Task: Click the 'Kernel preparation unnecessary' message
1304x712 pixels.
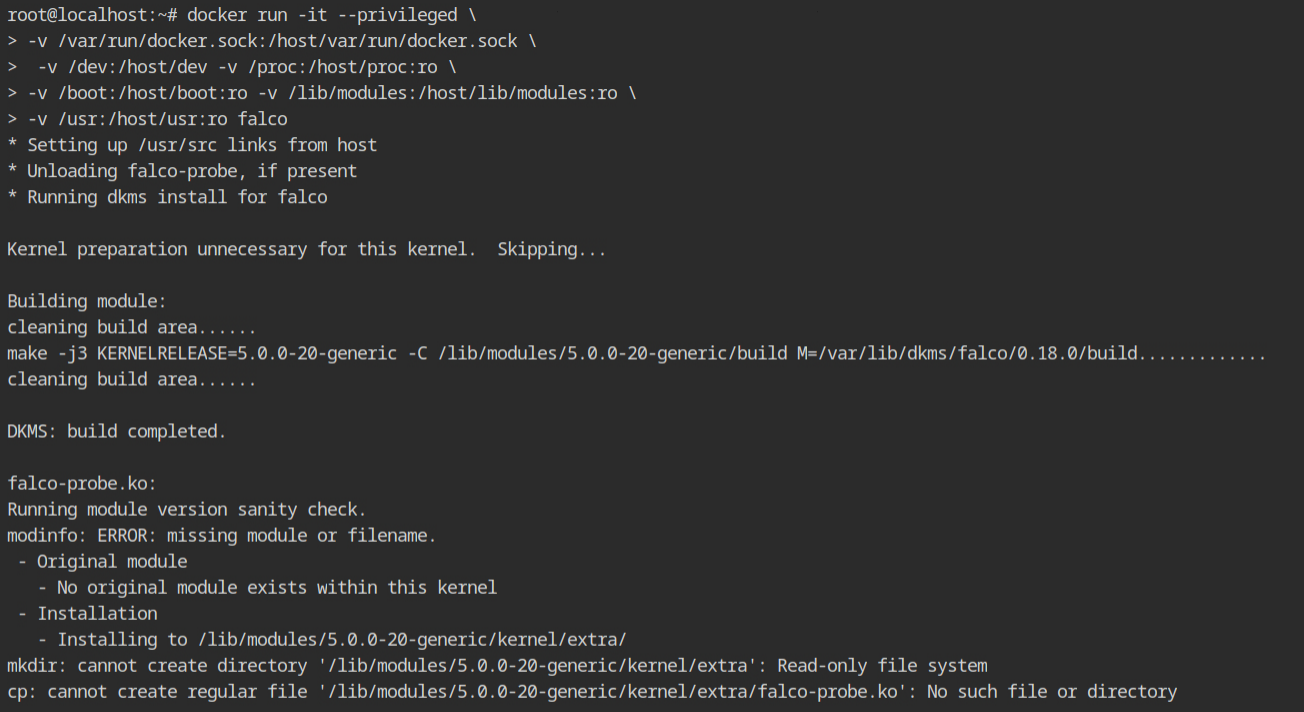Action: pos(307,249)
